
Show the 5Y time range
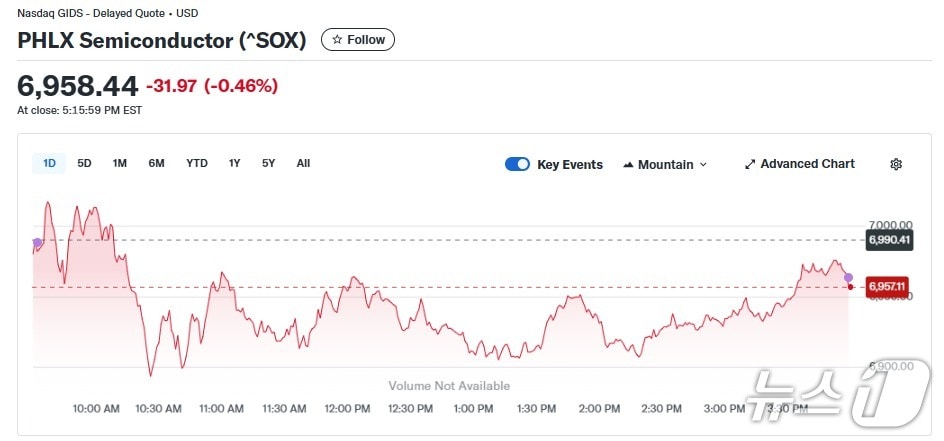coord(269,163)
